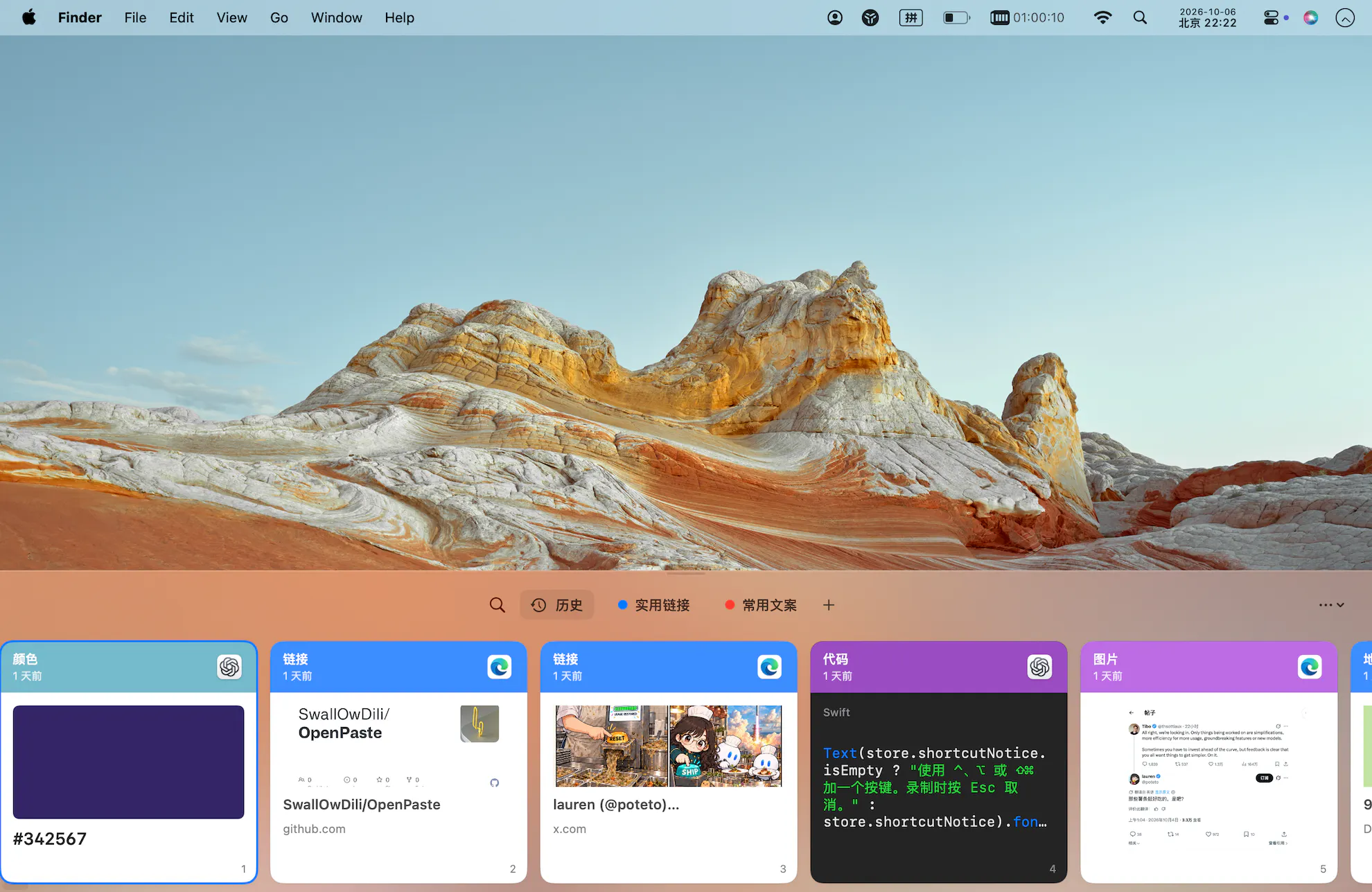Click the Swift language label
Viewport: 1372px width, 892px height.
(836, 712)
